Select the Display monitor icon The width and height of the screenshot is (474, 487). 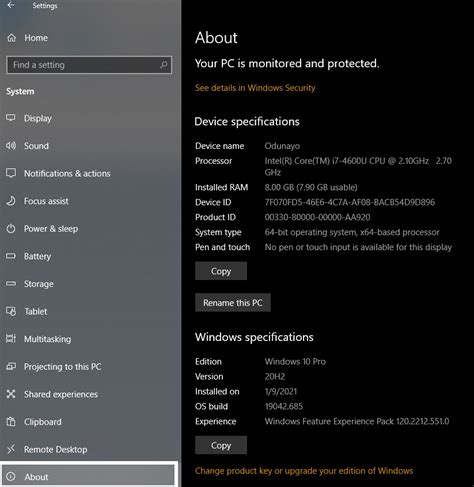tap(11, 118)
